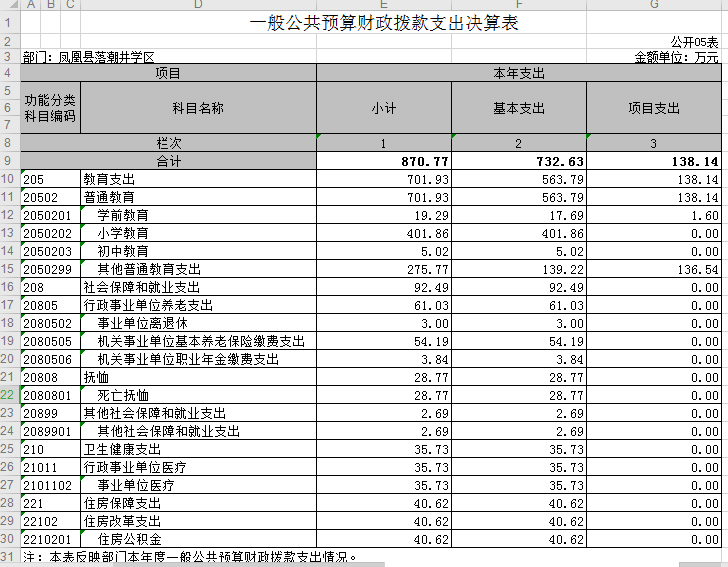This screenshot has height=567, width=728.
Task: Click code cell 205
Action: click(50, 179)
